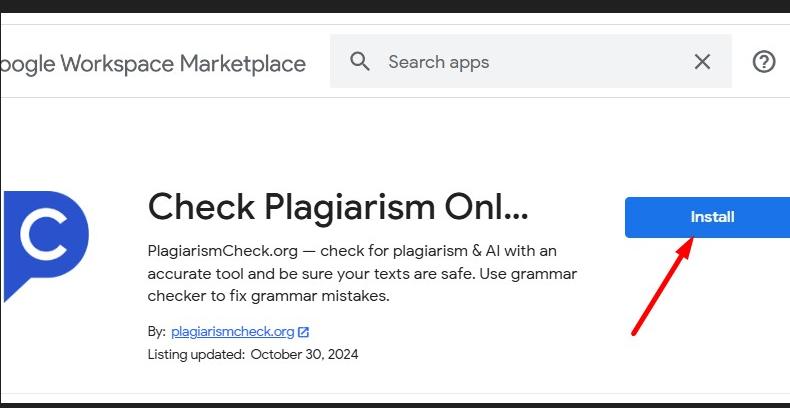
Task: Click the October 30, 2024 date text
Action: [304, 354]
